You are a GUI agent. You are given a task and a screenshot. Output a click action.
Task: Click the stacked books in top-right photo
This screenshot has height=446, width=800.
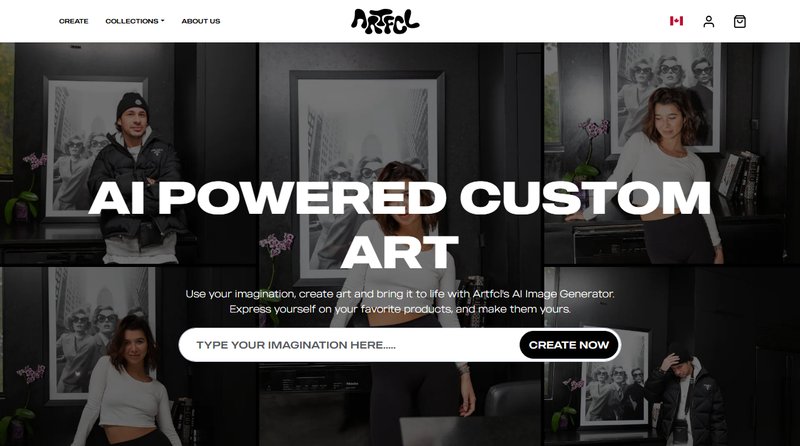740,175
